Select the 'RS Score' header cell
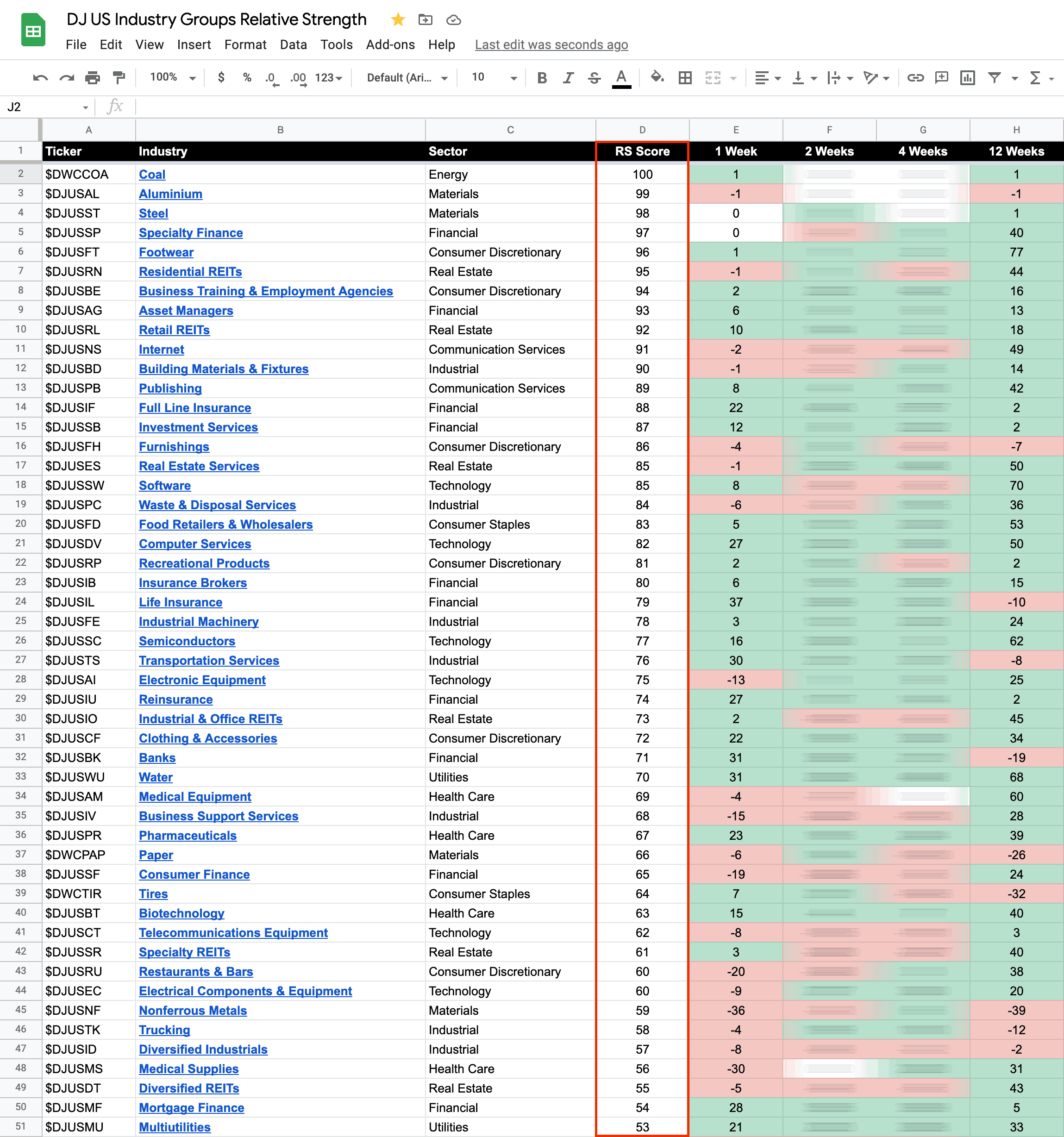The width and height of the screenshot is (1064, 1137). pos(642,151)
